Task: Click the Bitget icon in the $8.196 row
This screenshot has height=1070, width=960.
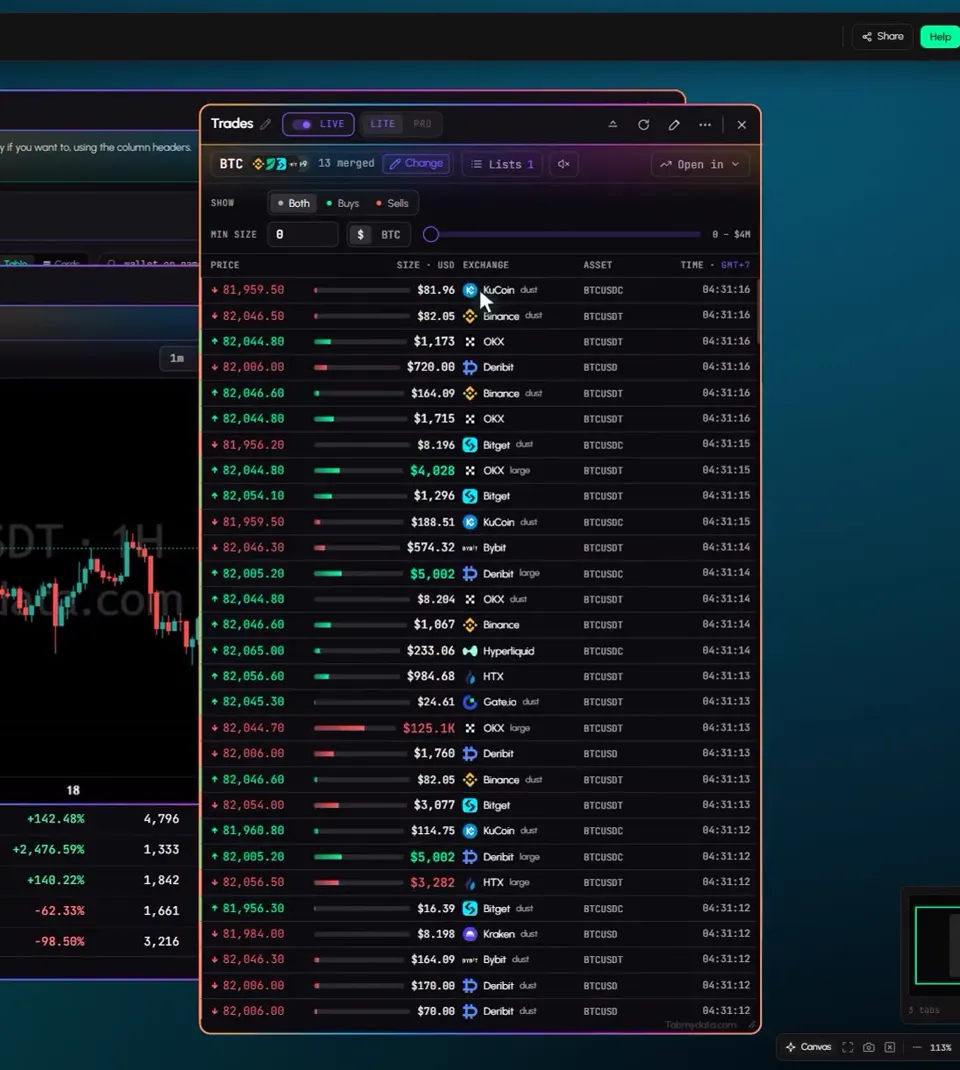Action: (470, 445)
